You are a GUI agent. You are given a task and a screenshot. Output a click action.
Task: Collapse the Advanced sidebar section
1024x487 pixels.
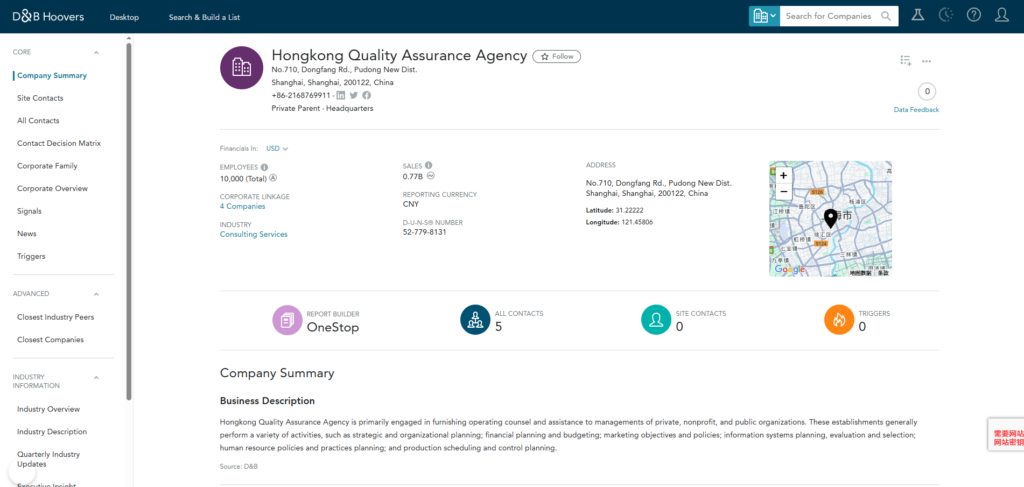coord(97,294)
